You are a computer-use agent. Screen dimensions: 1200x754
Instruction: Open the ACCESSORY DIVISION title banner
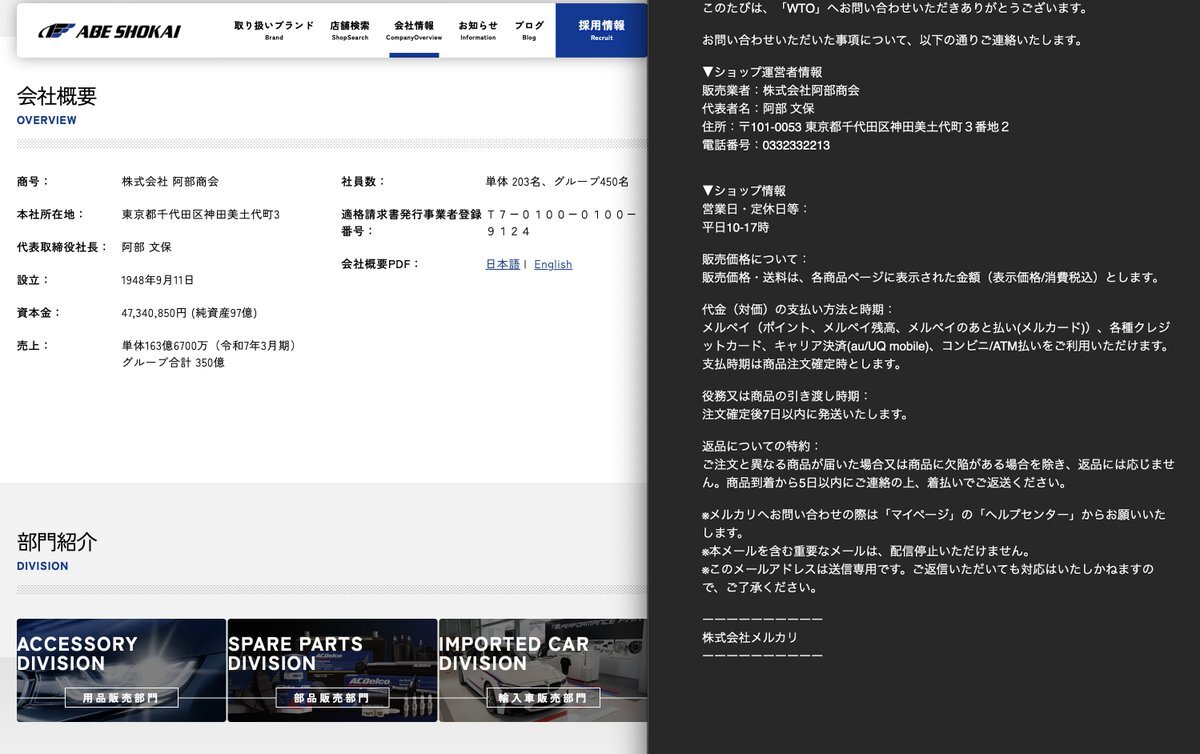pyautogui.click(x=77, y=654)
